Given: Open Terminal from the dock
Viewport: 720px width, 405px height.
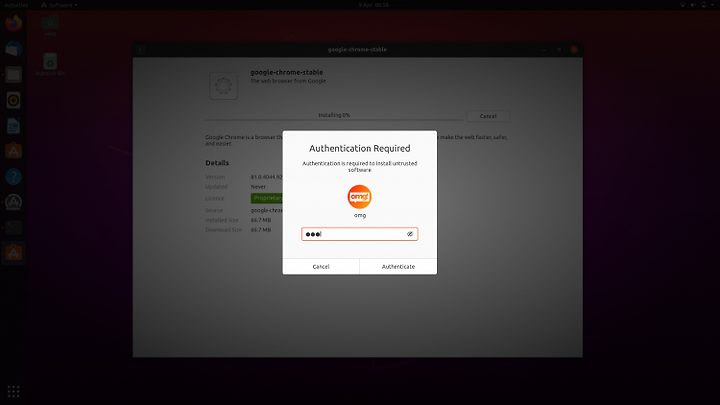Looking at the screenshot, I should (x=13, y=227).
